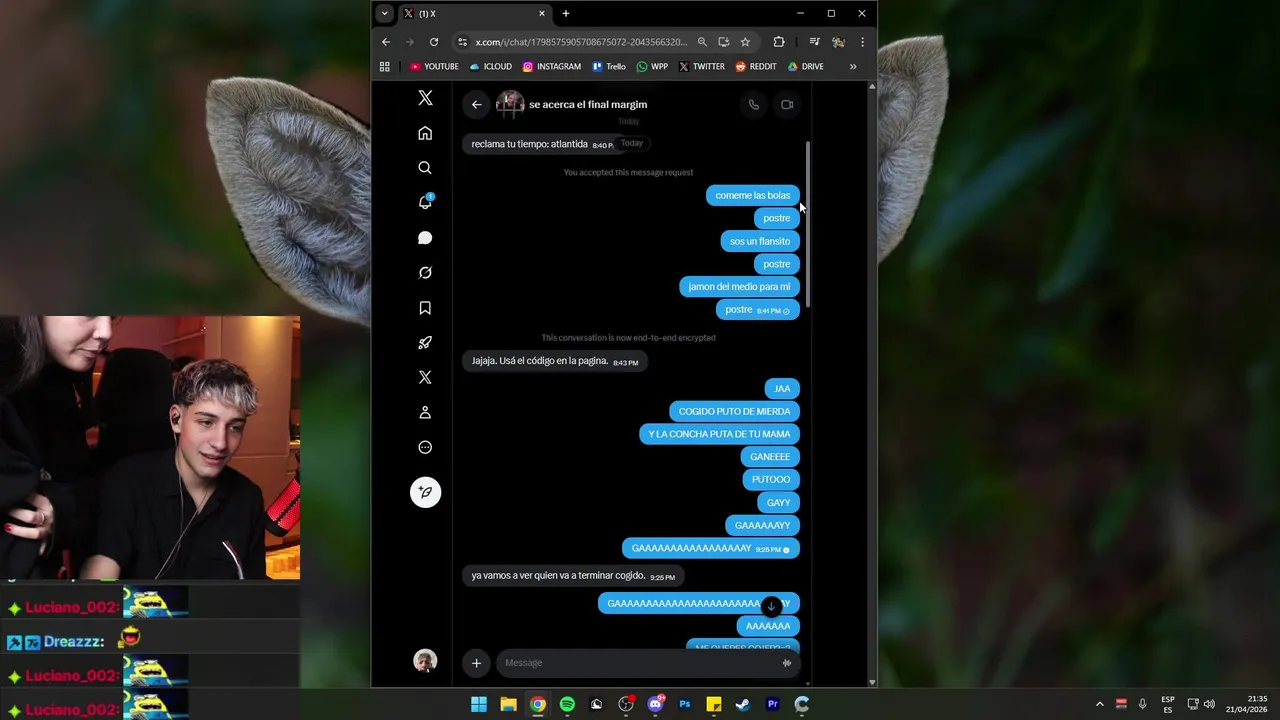View site information icon in address bar
Screen dimensions: 1280x720
point(462,42)
